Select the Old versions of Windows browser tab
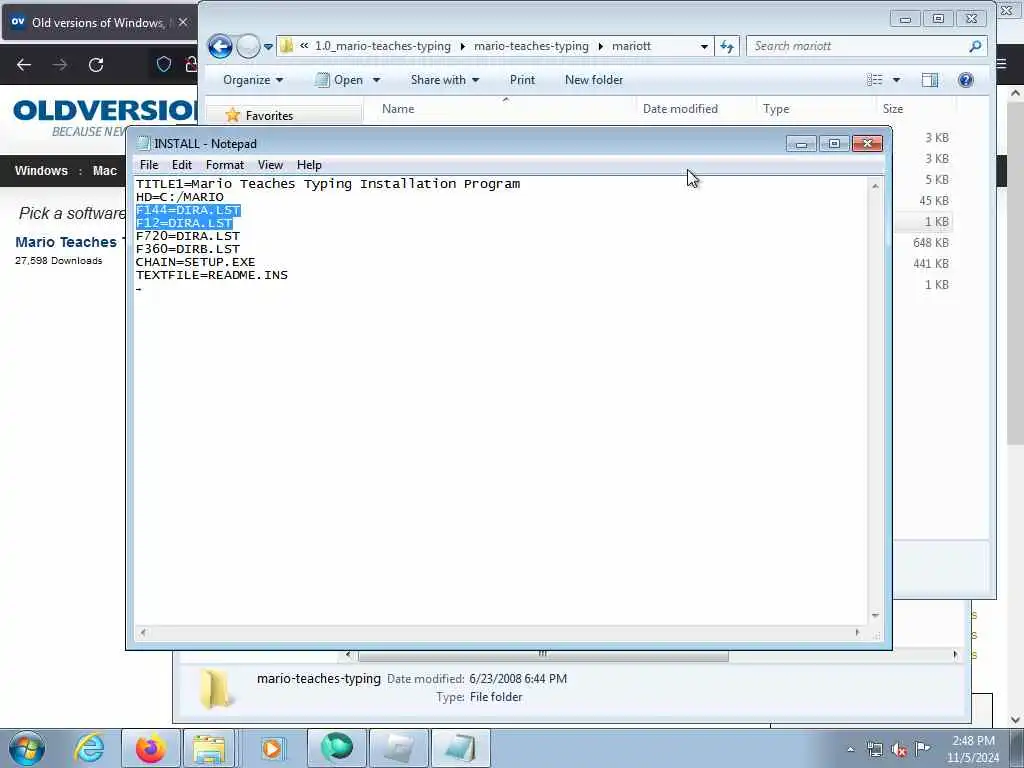This screenshot has width=1024, height=768. 100,22
